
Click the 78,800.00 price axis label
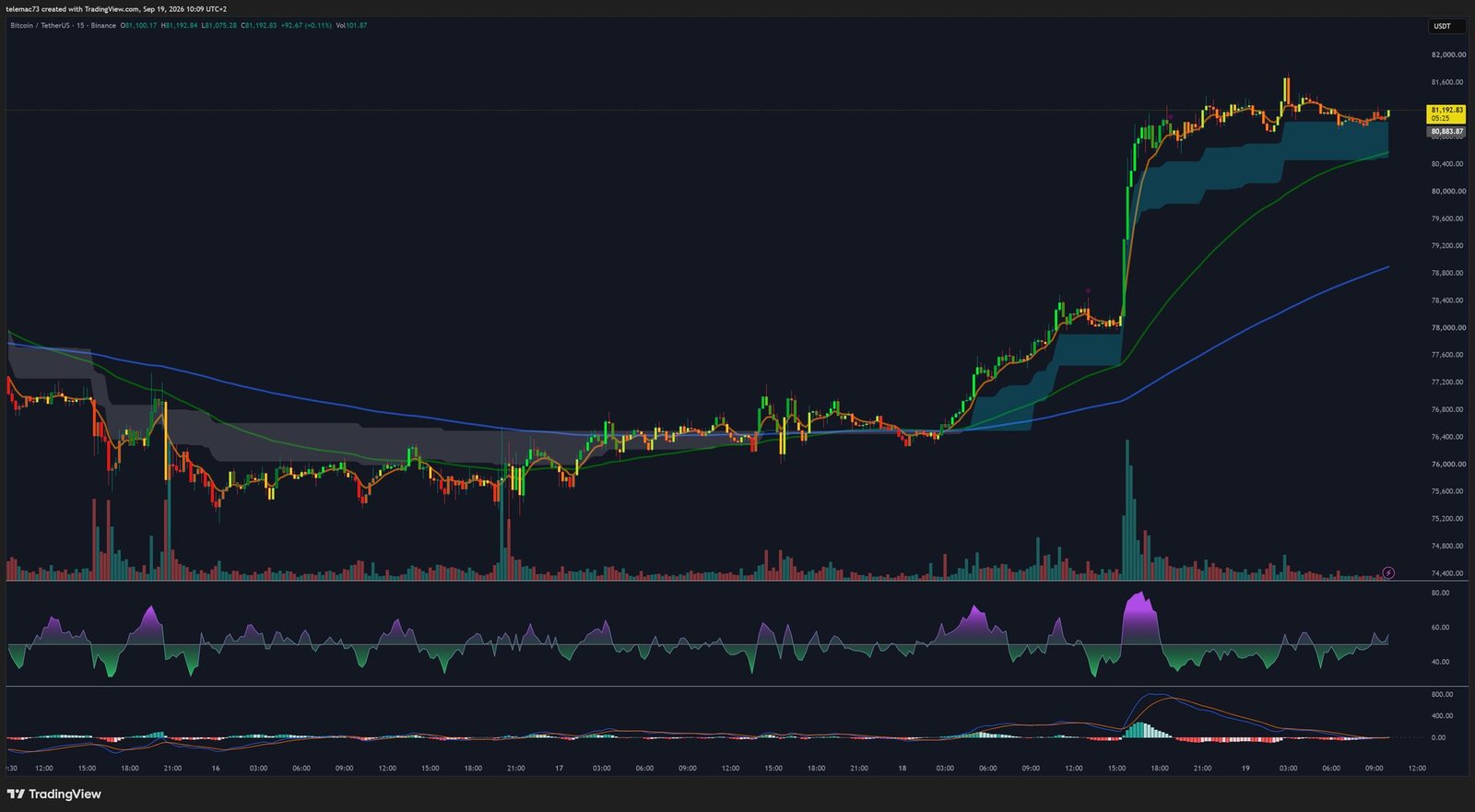coord(1448,273)
